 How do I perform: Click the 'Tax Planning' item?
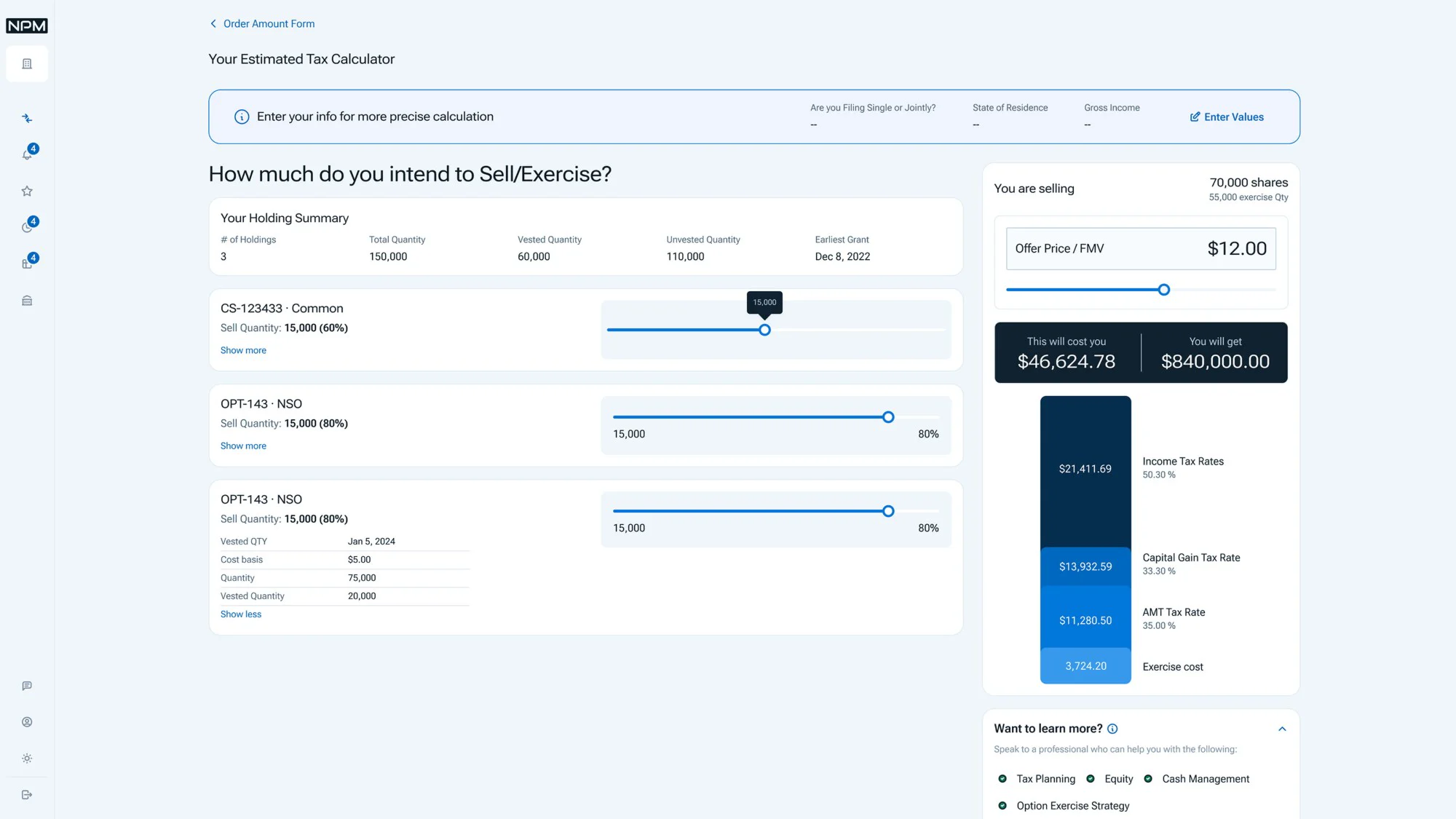tap(1045, 779)
